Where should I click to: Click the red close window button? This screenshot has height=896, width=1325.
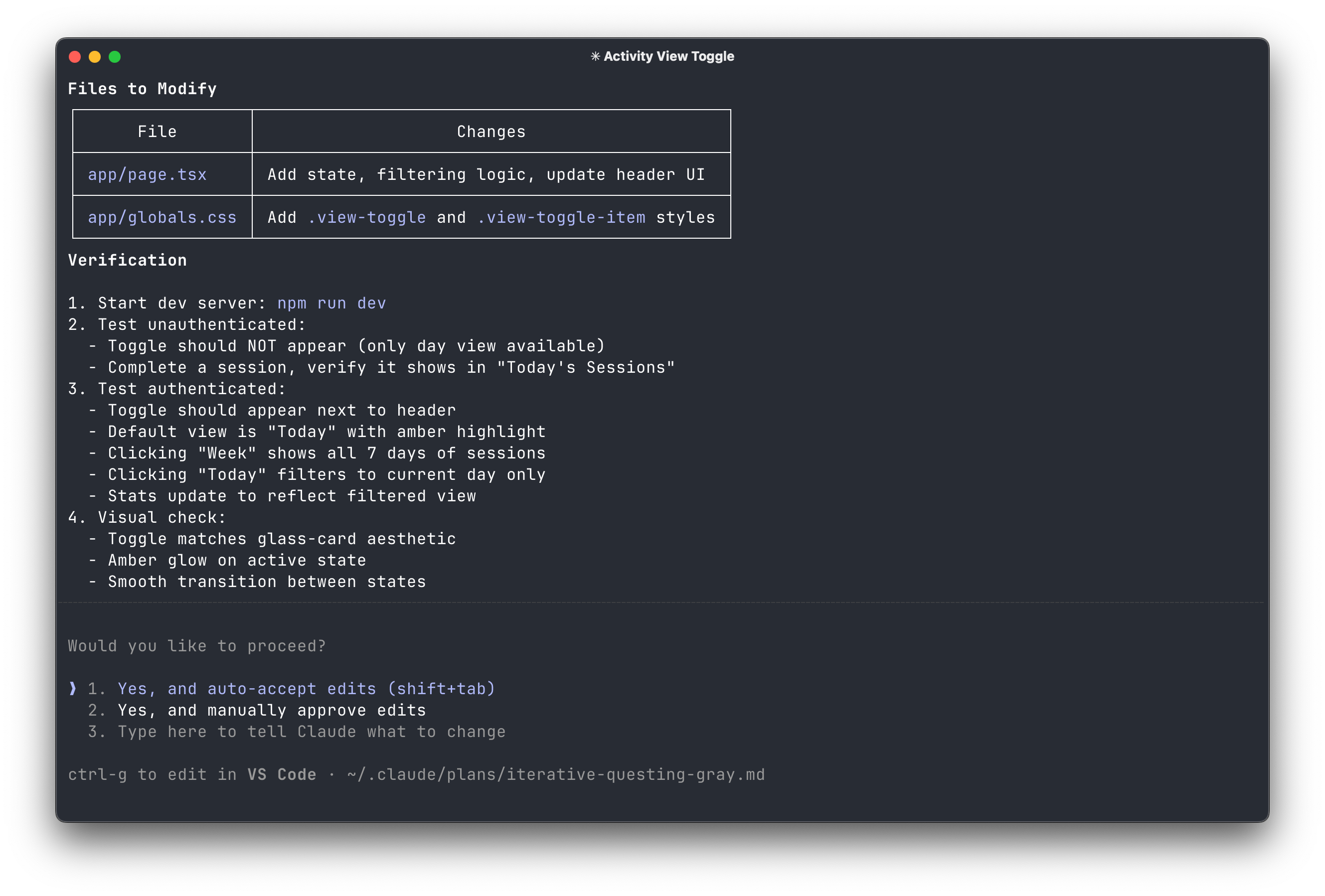[75, 57]
